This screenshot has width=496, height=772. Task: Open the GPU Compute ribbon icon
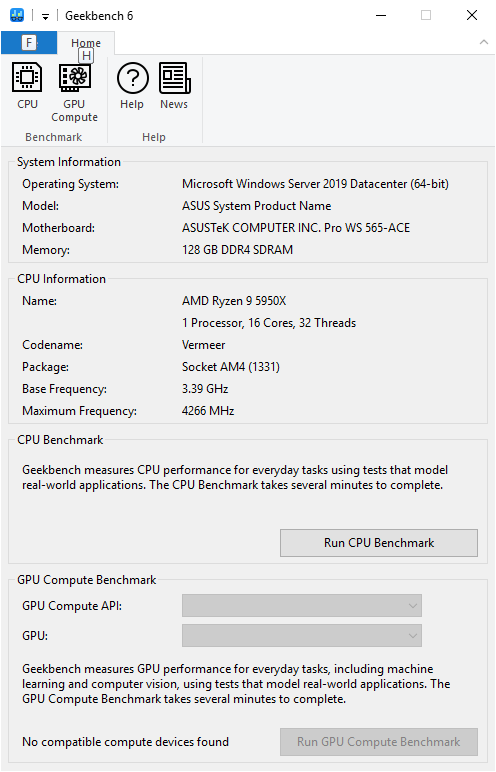(x=74, y=92)
